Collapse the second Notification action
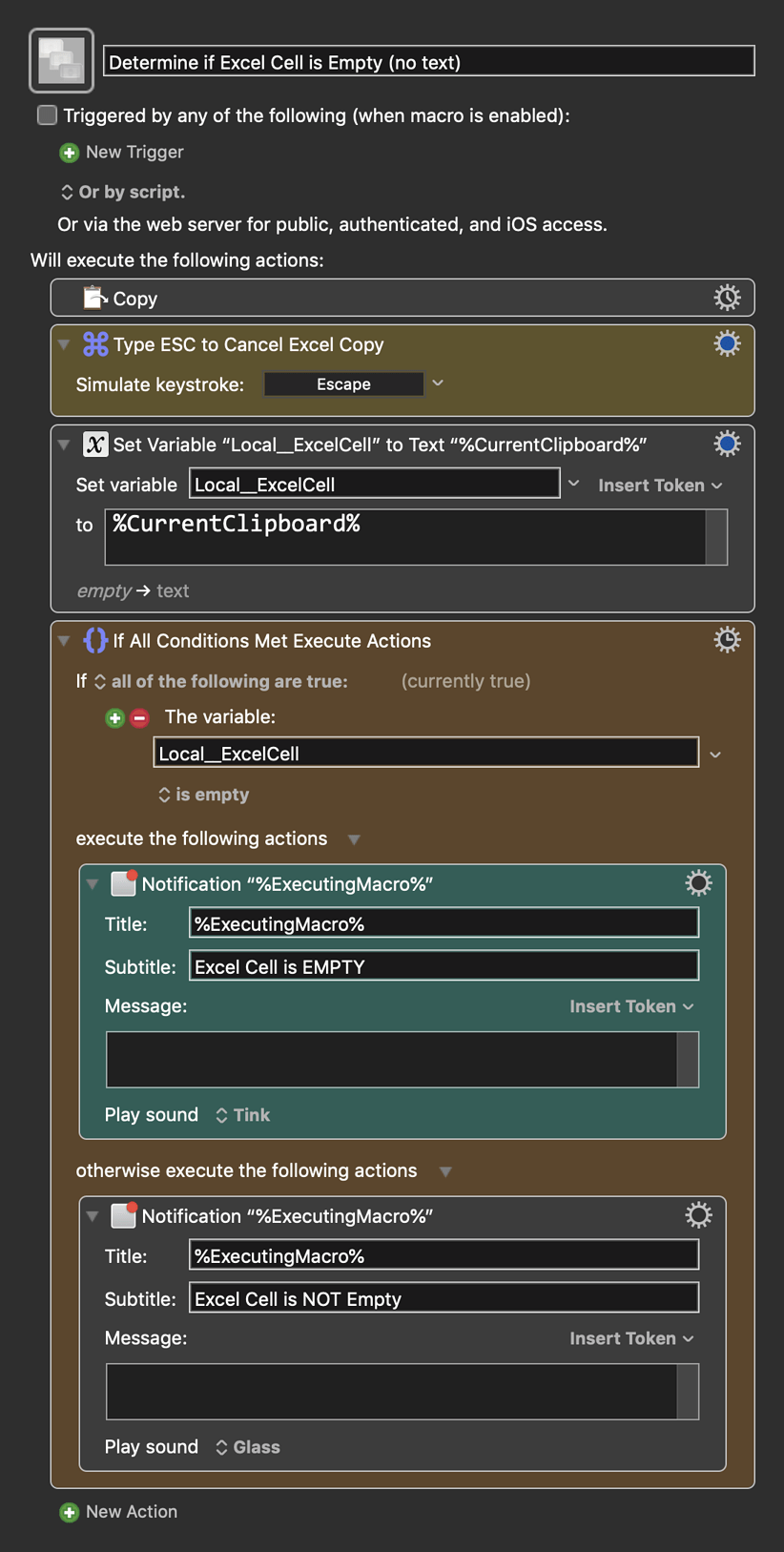The width and height of the screenshot is (784, 1552). 93,1216
